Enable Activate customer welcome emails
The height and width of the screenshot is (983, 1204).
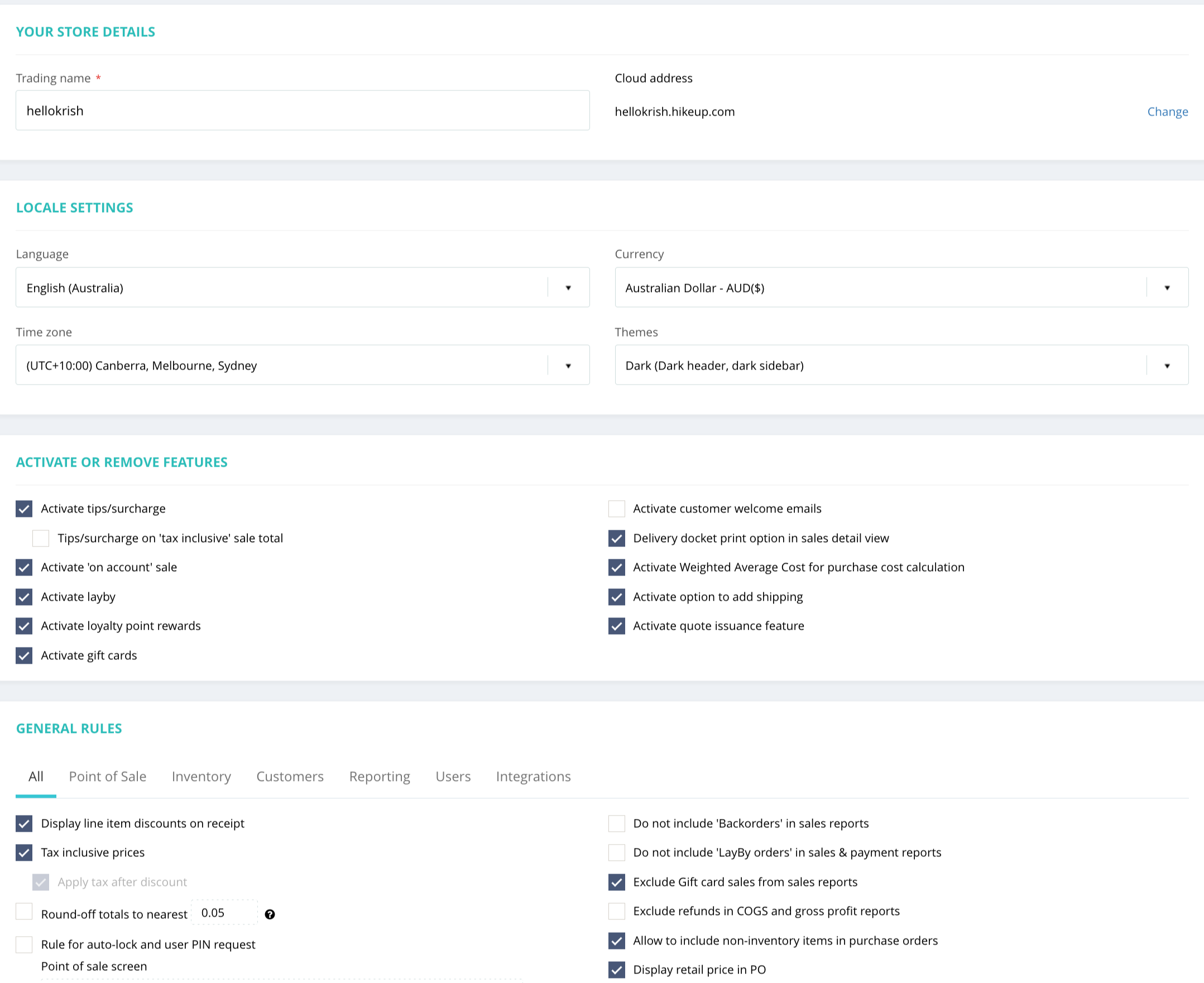tap(616, 509)
